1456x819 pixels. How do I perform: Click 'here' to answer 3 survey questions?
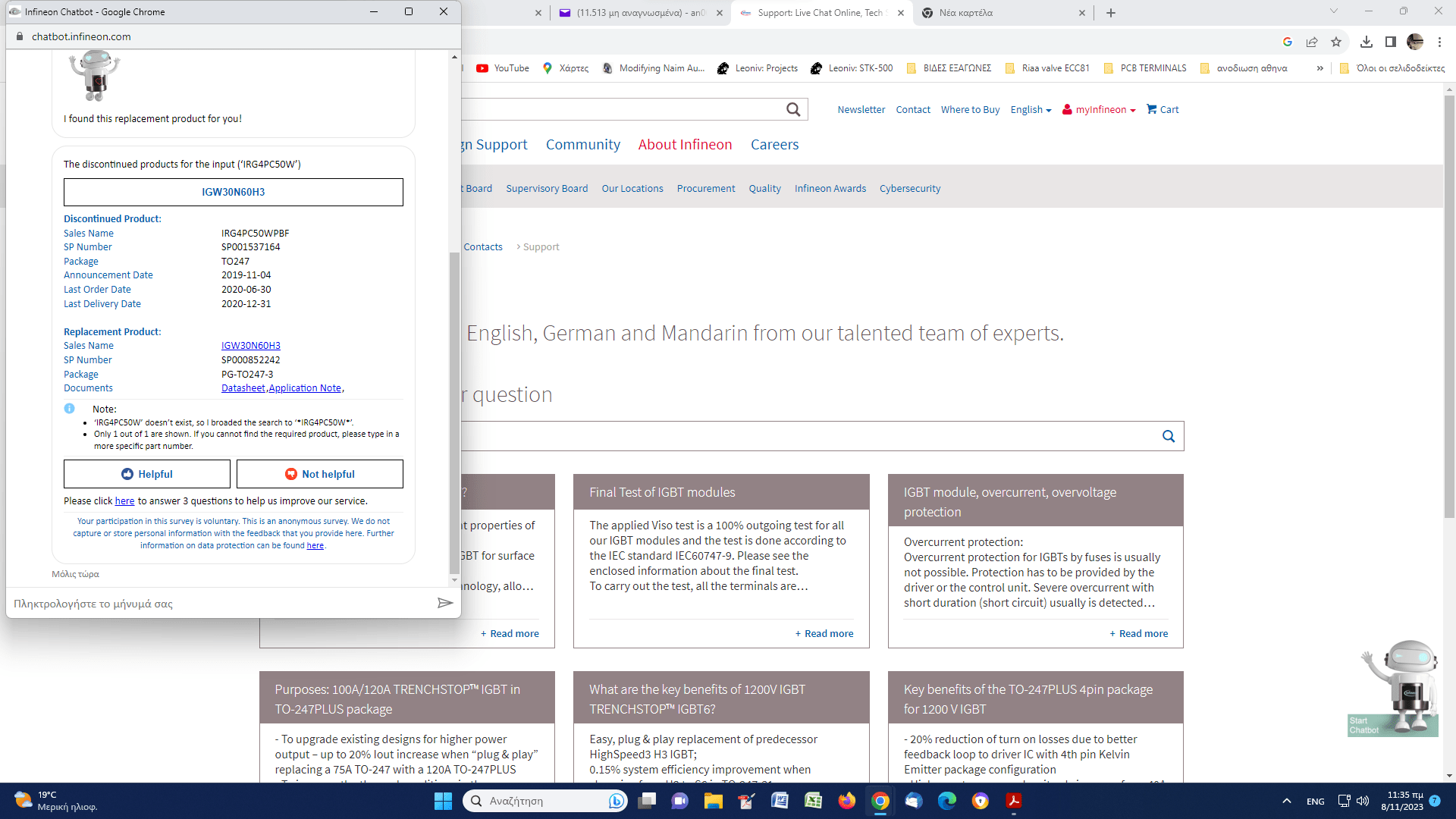point(124,501)
